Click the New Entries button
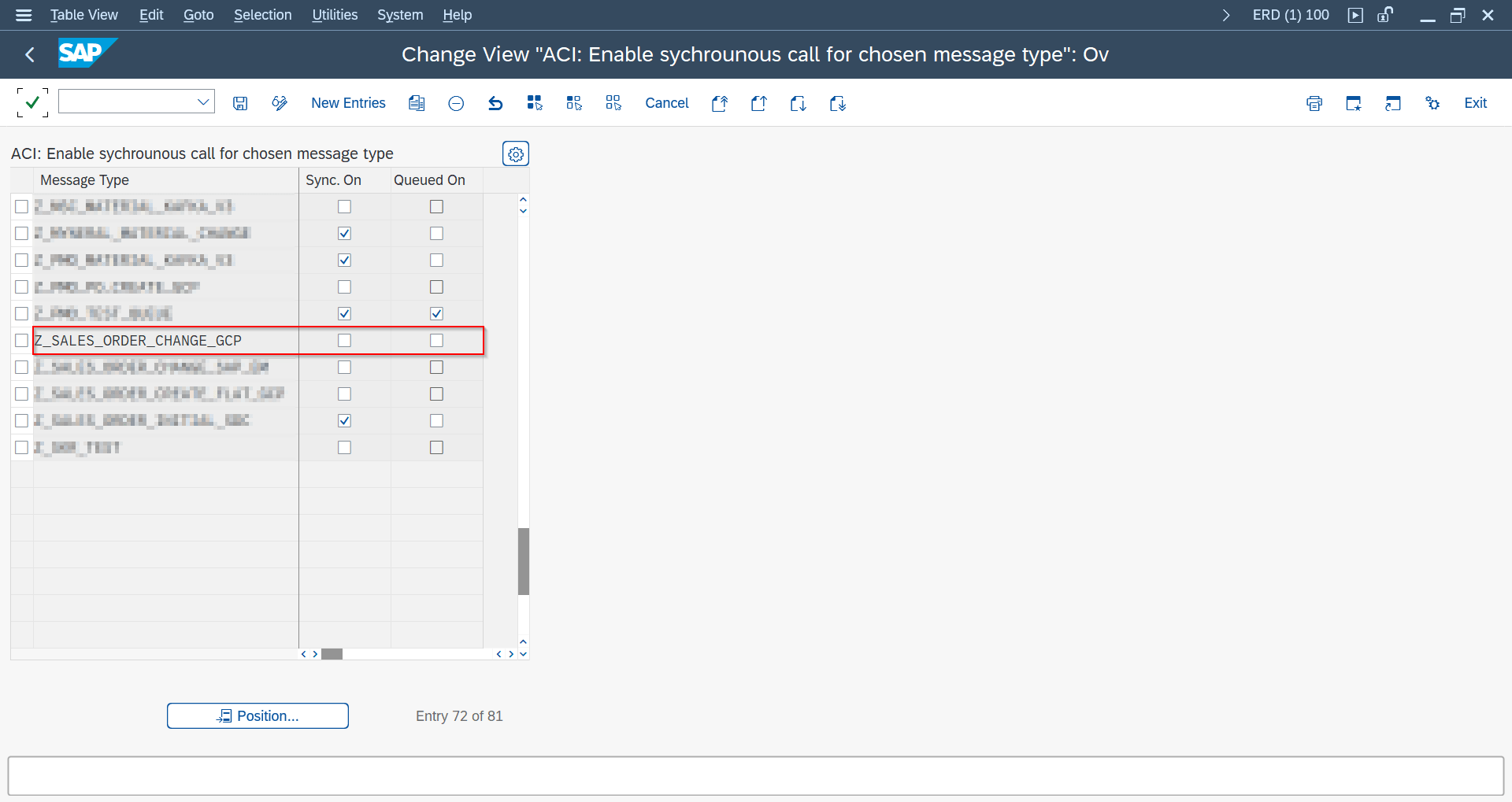Viewport: 1512px width, 802px height. (x=348, y=103)
